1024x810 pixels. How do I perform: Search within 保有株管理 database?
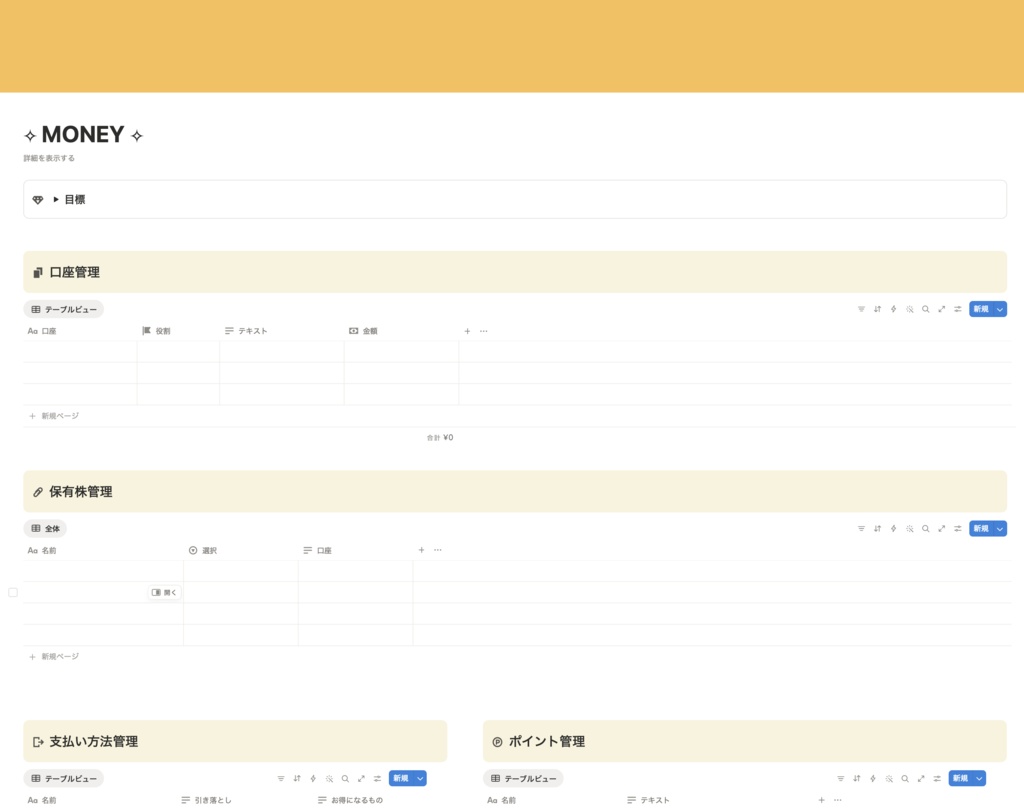tap(925, 528)
